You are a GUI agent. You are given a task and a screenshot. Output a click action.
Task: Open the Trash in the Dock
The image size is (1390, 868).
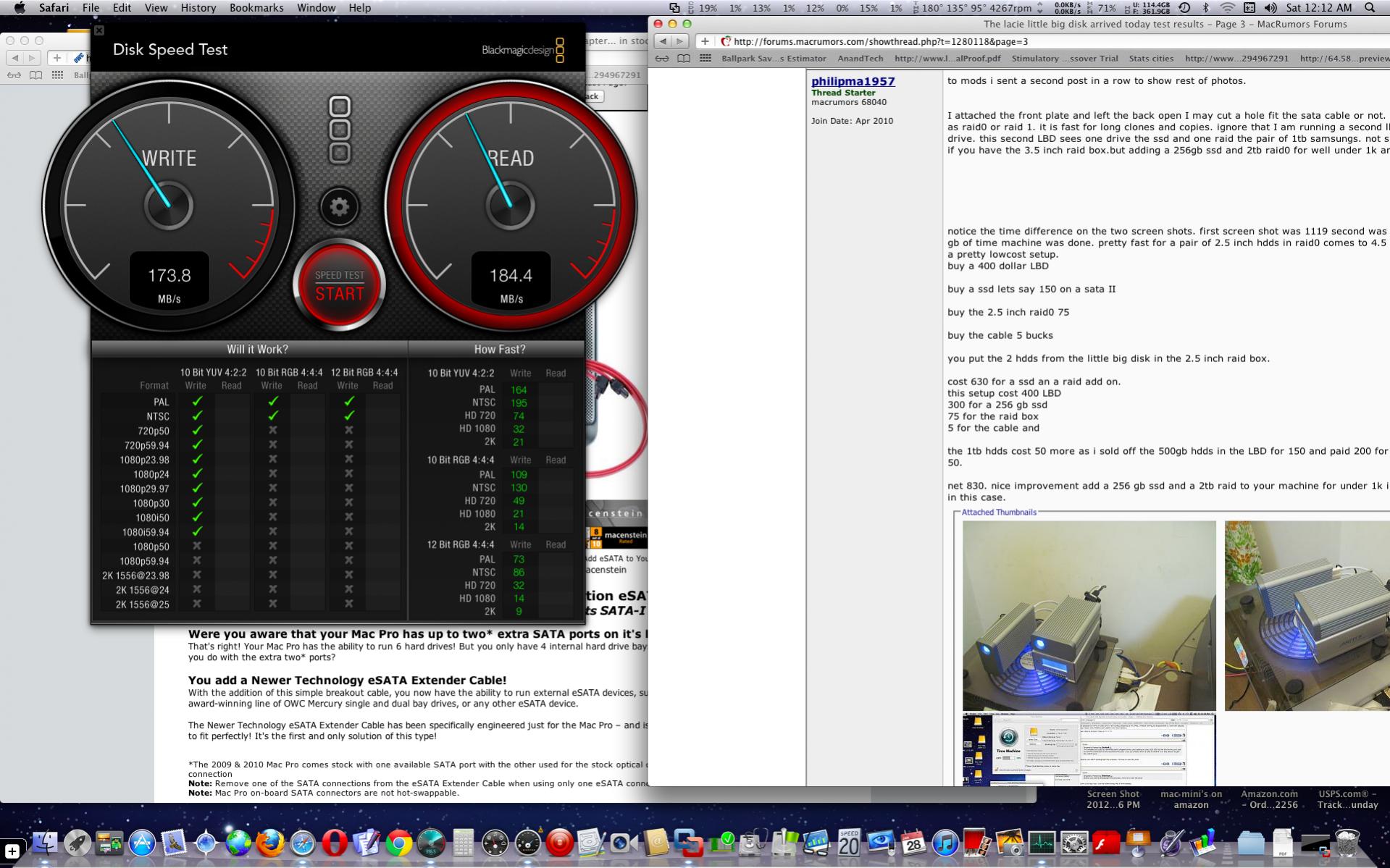tap(1347, 843)
